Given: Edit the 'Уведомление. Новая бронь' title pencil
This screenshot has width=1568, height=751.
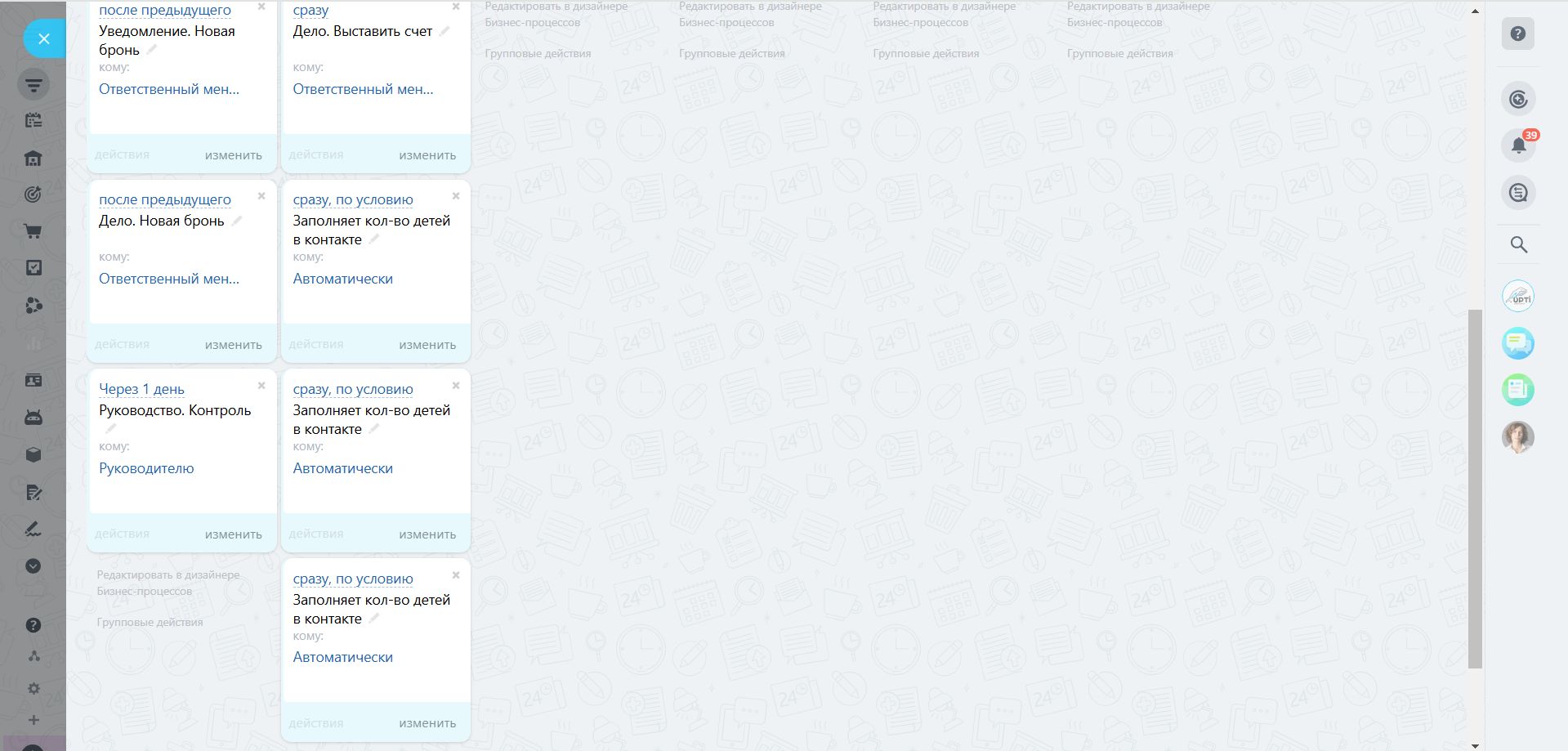Looking at the screenshot, I should (152, 50).
